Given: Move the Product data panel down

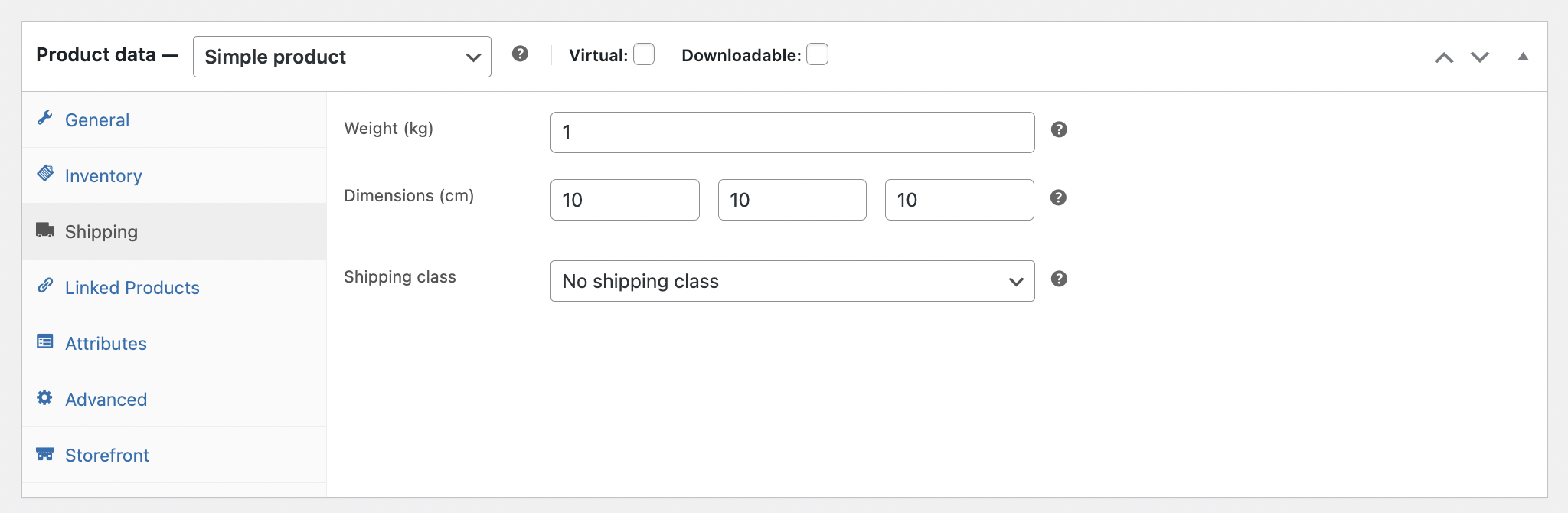Looking at the screenshot, I should 1480,56.
